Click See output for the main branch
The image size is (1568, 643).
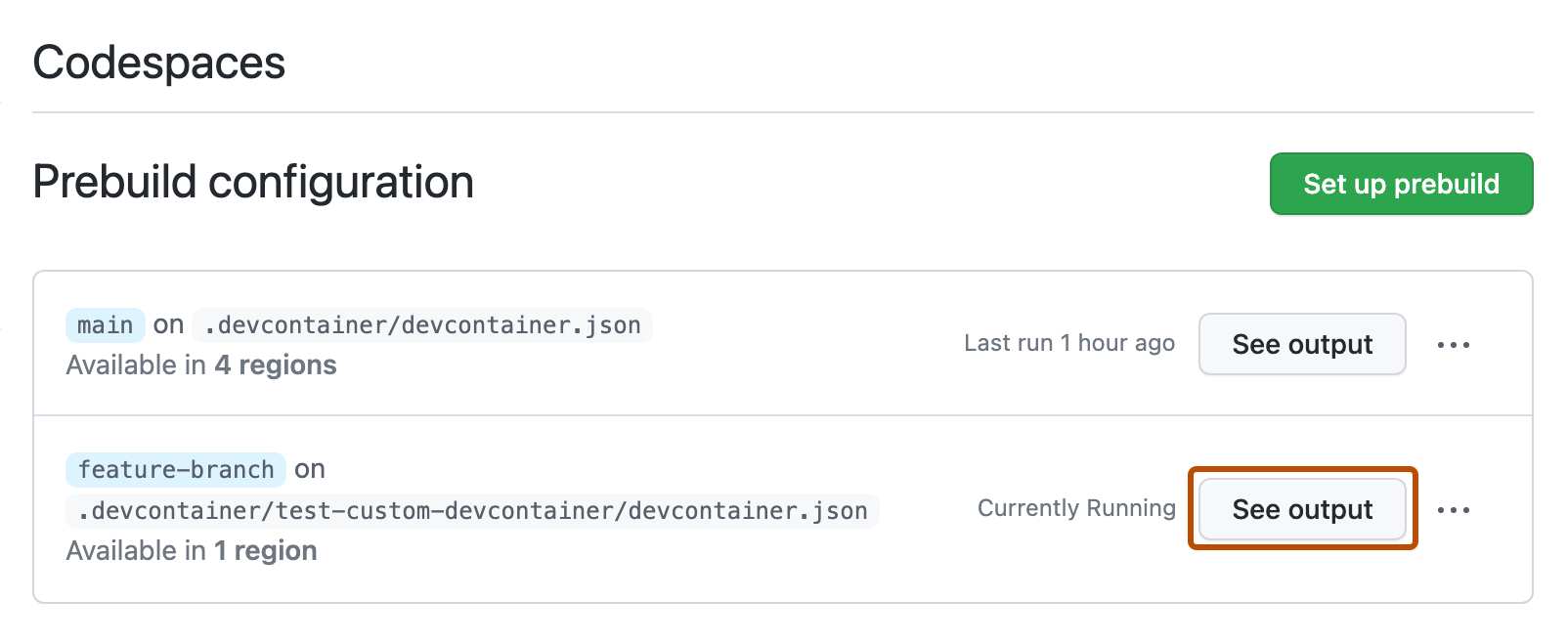coord(1301,344)
